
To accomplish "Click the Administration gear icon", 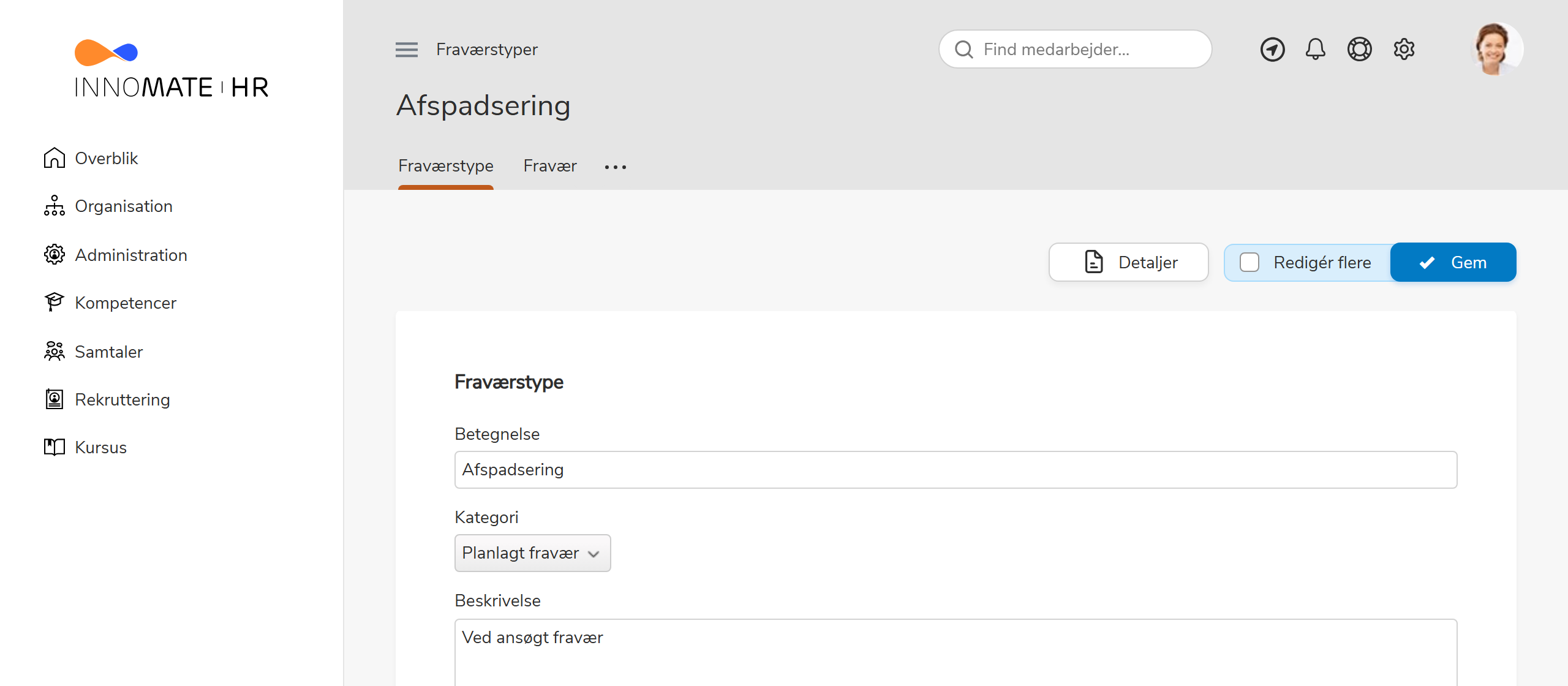I will [54, 255].
